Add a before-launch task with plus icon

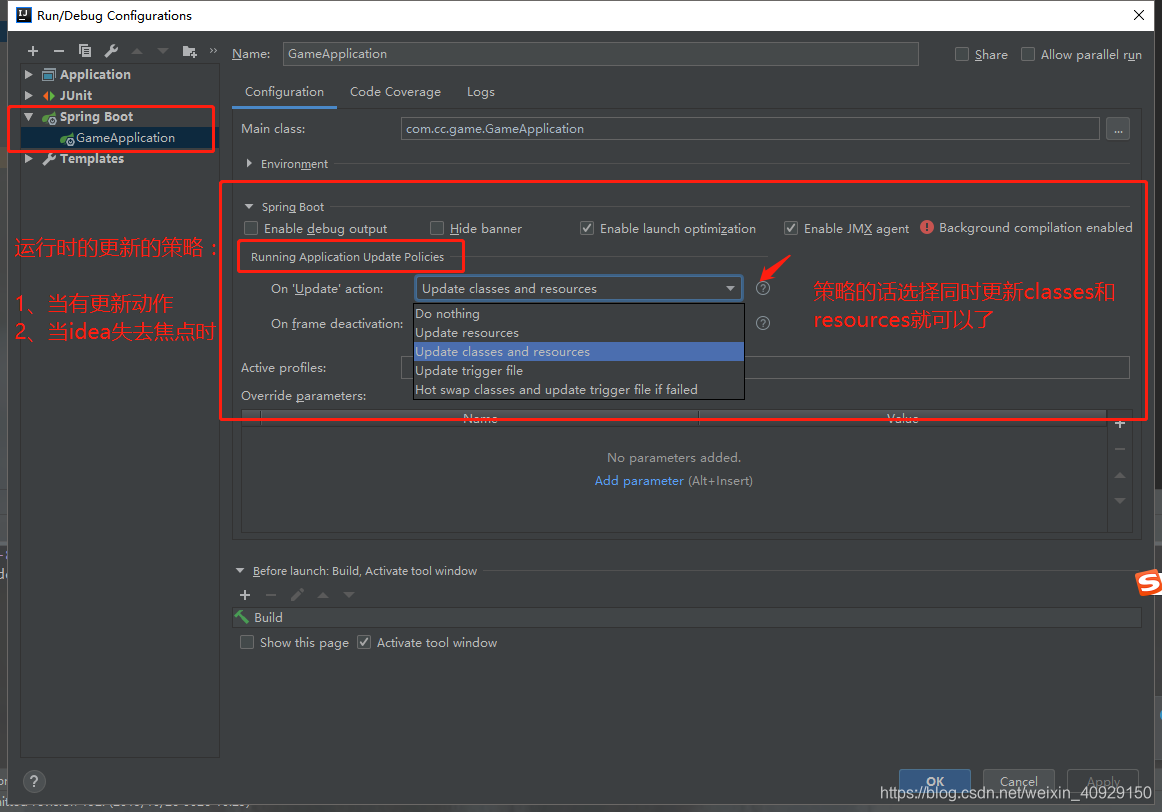[x=245, y=594]
